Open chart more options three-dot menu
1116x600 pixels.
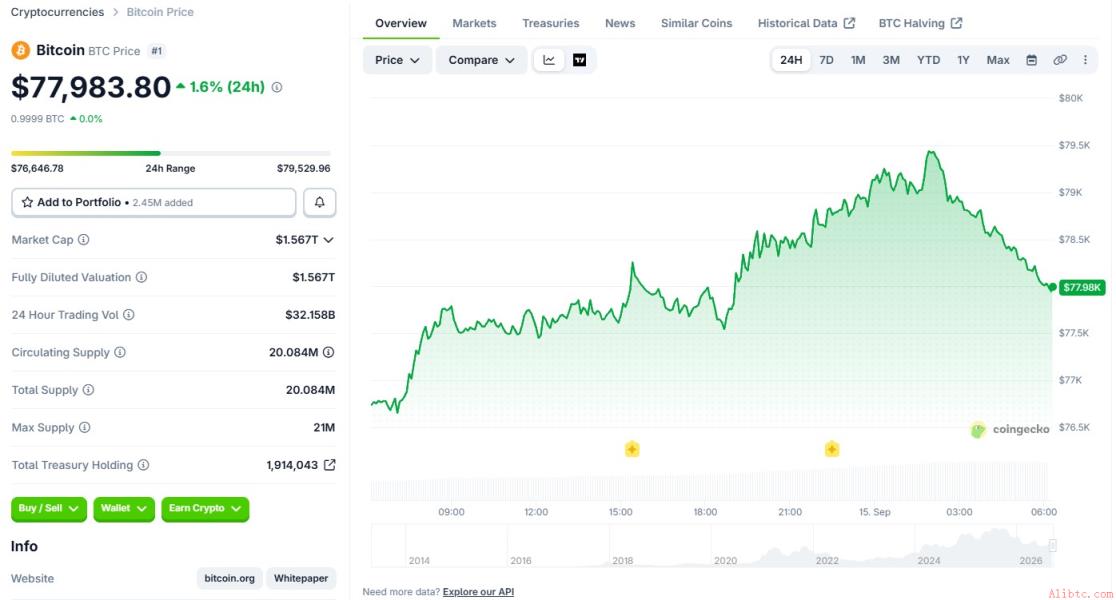(x=1085, y=60)
